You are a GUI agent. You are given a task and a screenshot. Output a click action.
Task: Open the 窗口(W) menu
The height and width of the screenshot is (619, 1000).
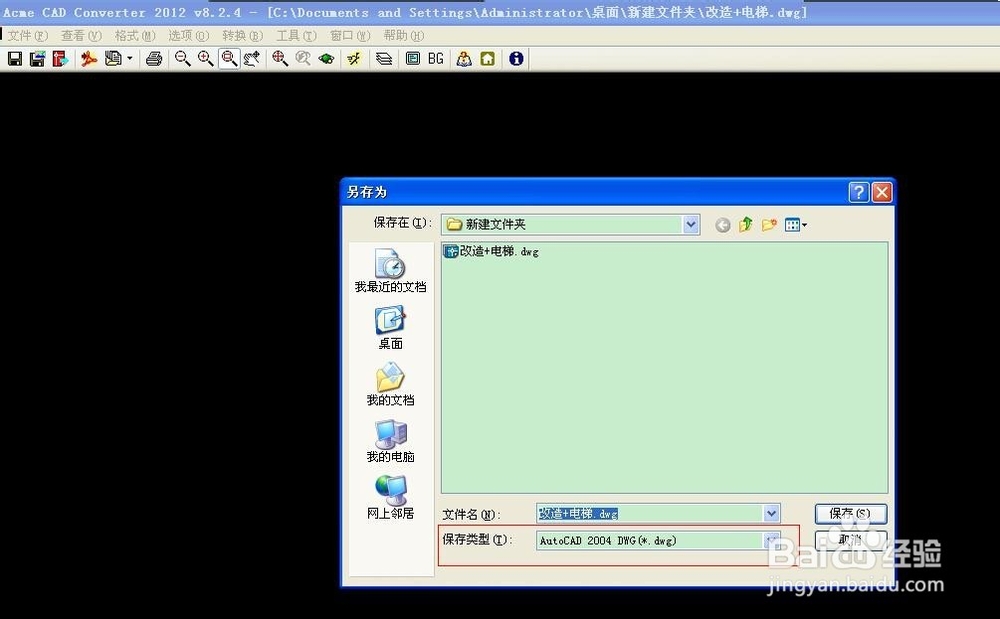(350, 36)
